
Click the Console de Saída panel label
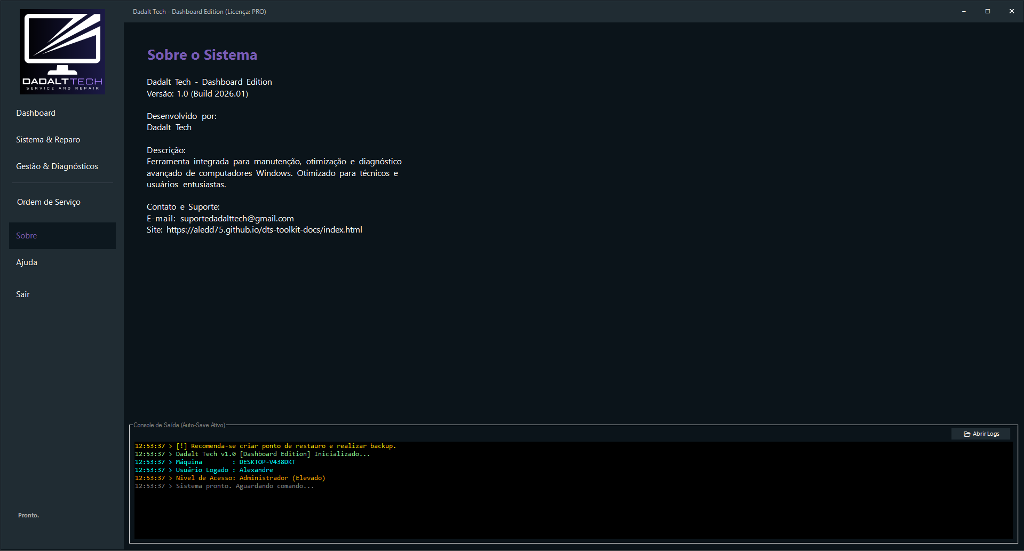tap(180, 425)
